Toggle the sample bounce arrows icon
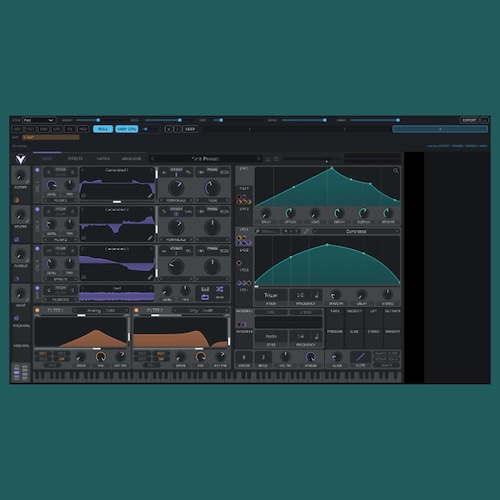The width and height of the screenshot is (500, 500). pyautogui.click(x=219, y=297)
